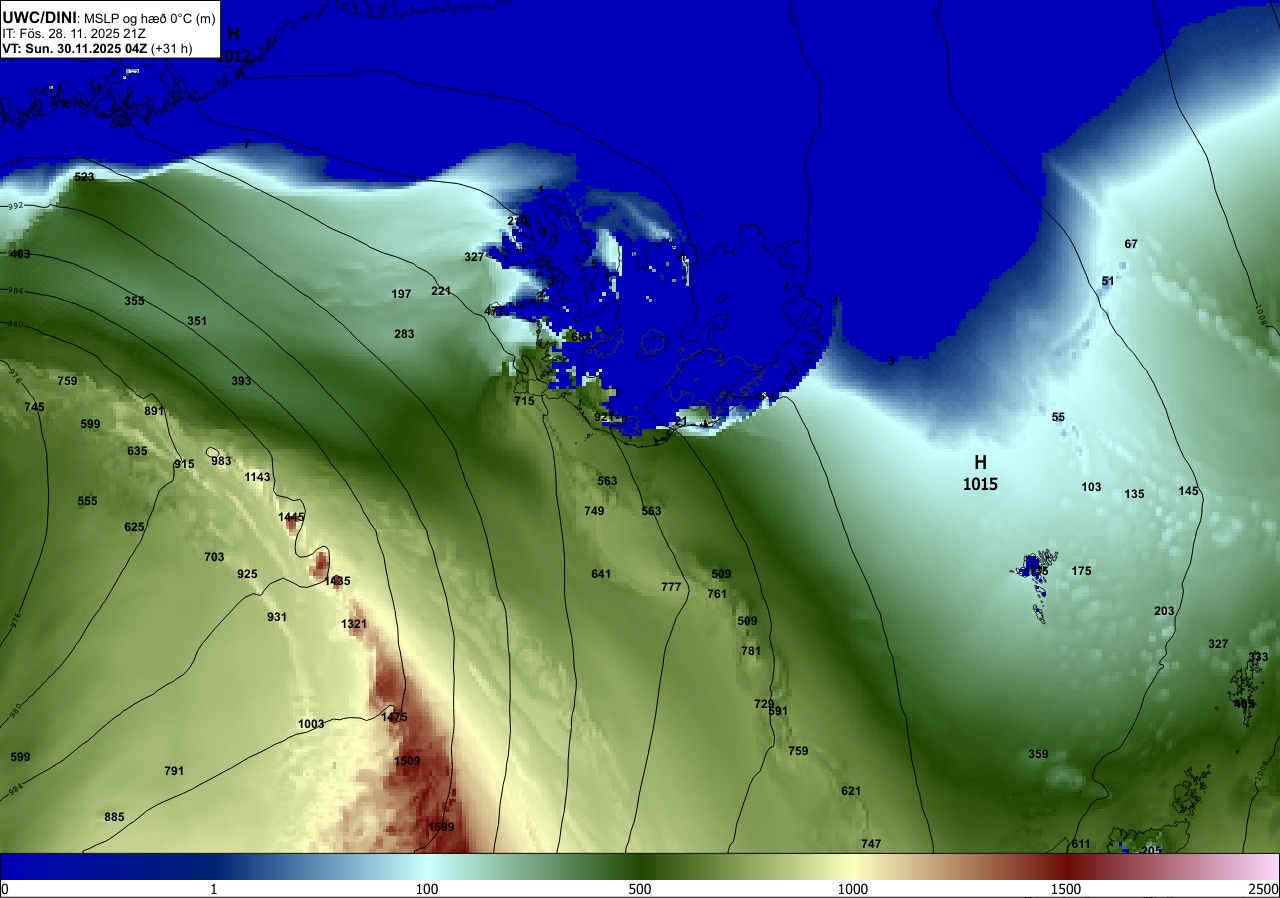This screenshot has width=1280, height=898.
Task: Select the map value '103'
Action: coord(1091,487)
